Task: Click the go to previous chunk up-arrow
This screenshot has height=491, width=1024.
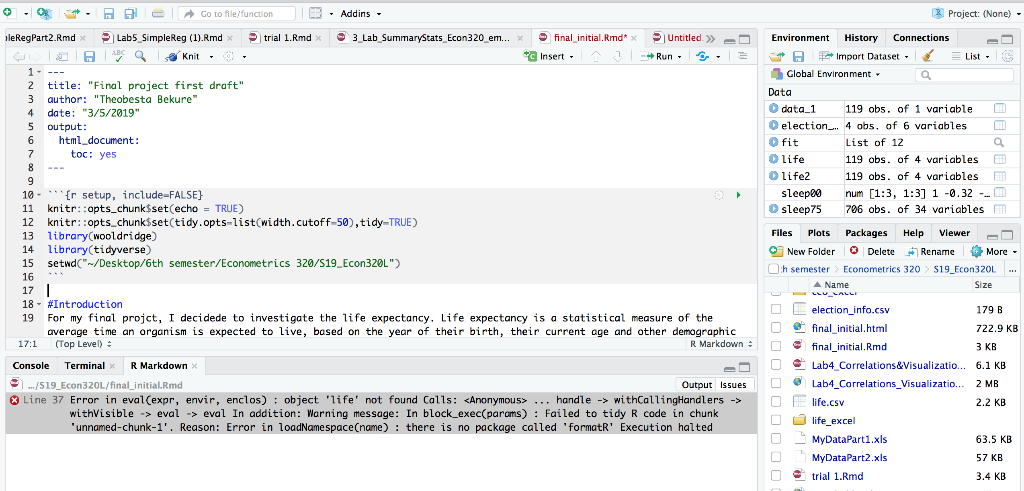Action: tap(596, 56)
